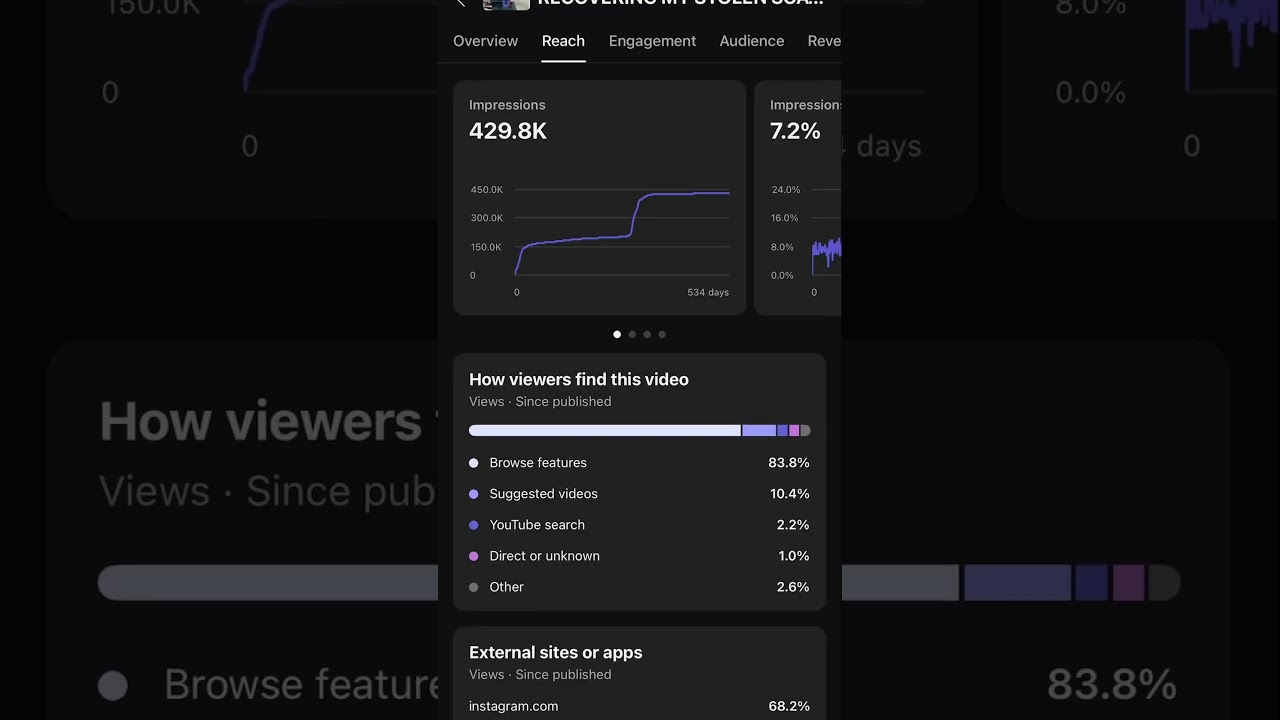Open the External sites or apps heading
1280x720 pixels.
click(556, 653)
